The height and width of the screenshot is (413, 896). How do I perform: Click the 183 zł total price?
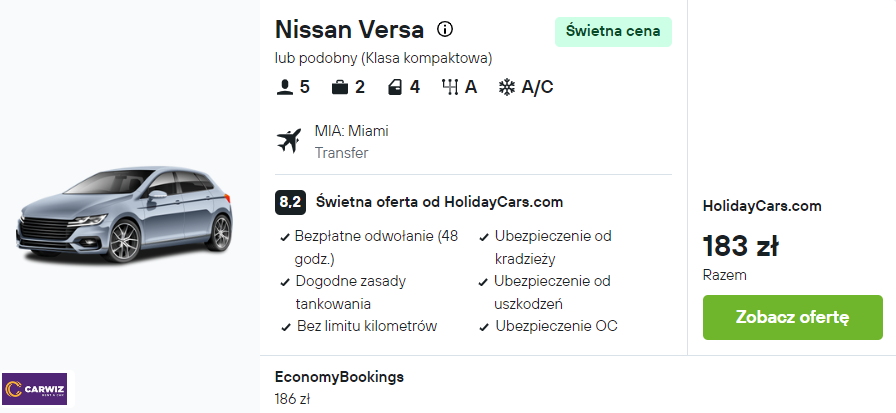(740, 246)
